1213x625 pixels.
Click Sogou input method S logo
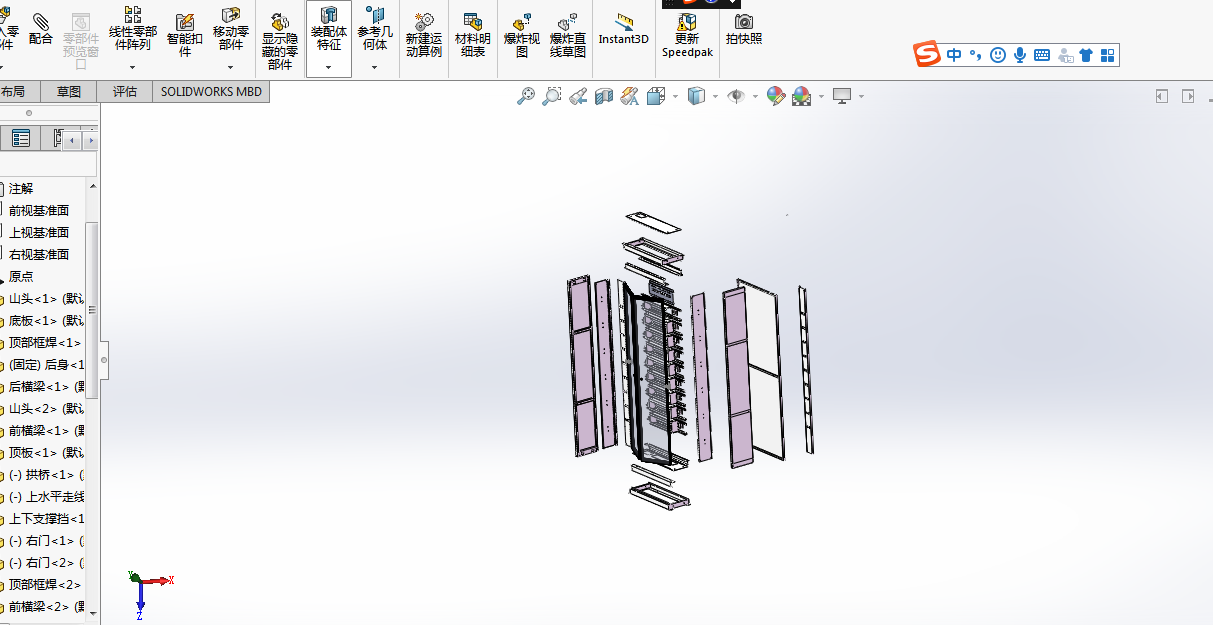929,54
